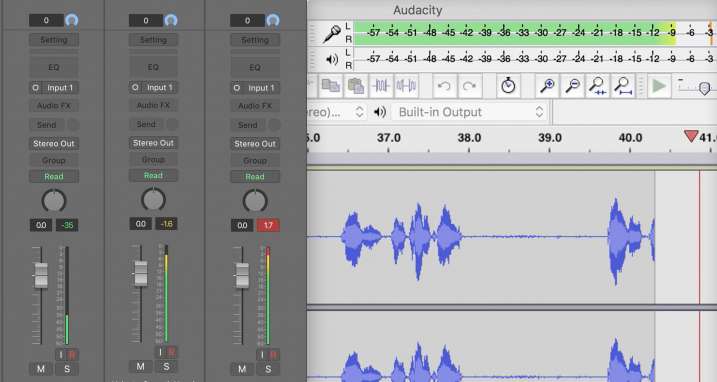The width and height of the screenshot is (717, 382).
Task: Mute the channel strip peaking at -35
Action: (41, 369)
